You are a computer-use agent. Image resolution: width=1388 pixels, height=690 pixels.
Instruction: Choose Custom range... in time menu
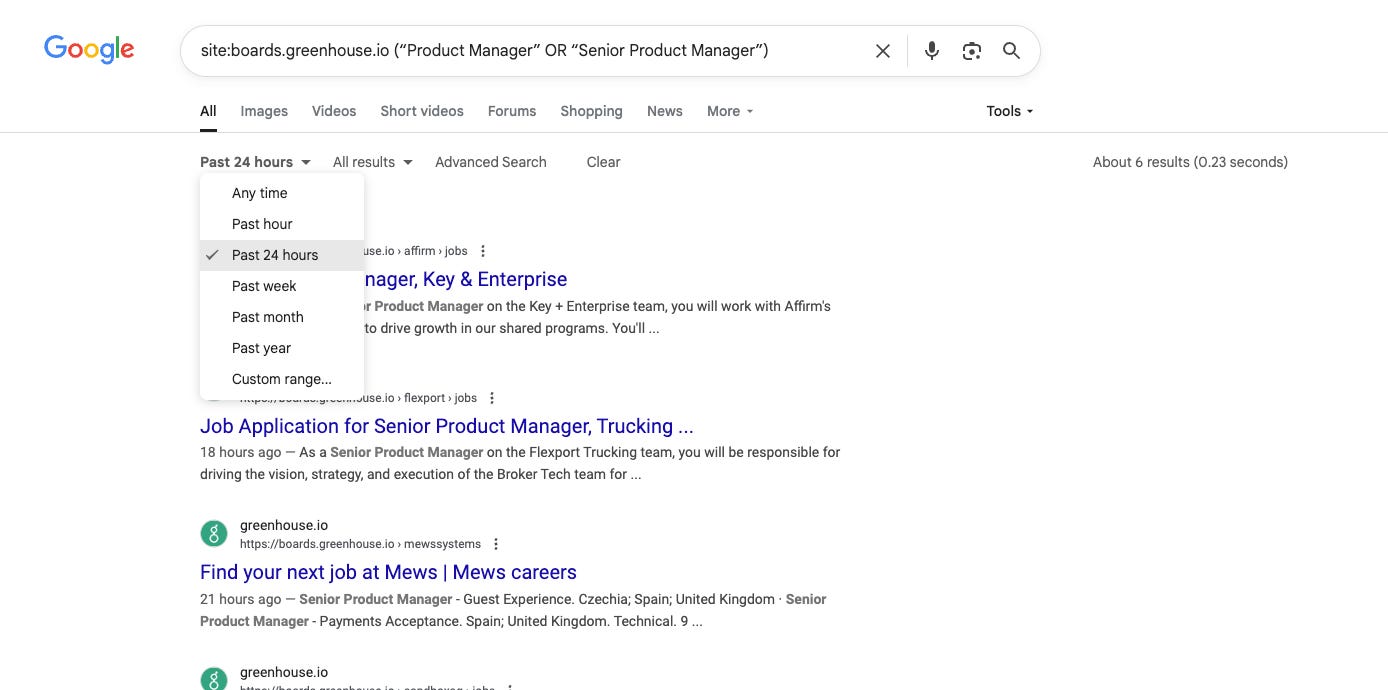[282, 379]
